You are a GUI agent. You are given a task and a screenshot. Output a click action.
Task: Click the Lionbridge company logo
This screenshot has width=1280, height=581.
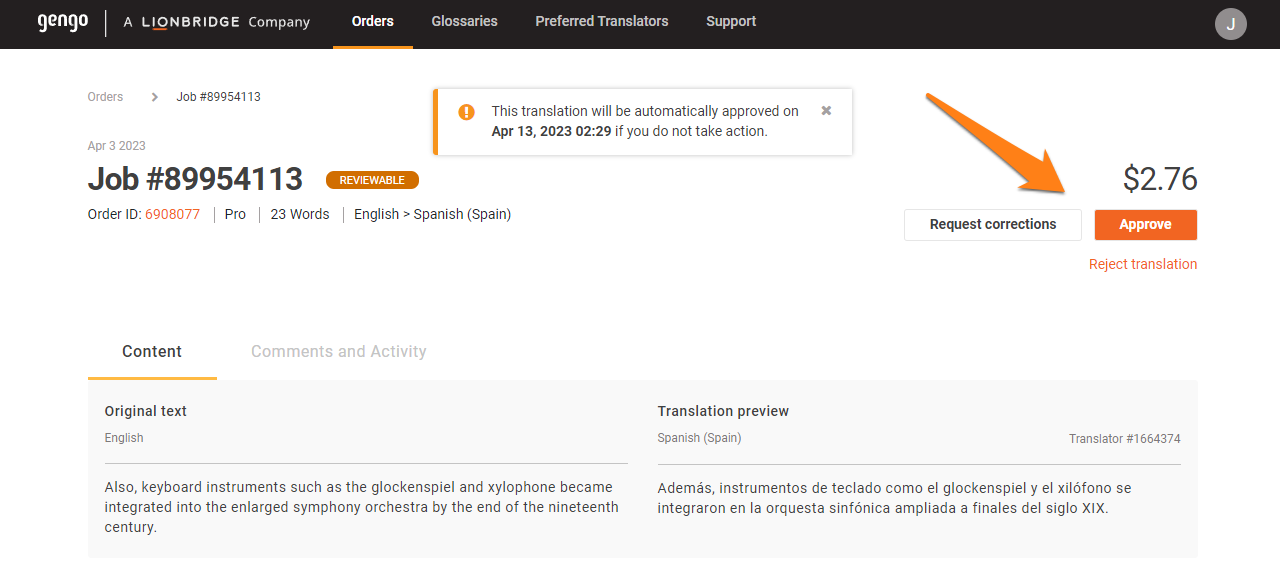[x=216, y=21]
